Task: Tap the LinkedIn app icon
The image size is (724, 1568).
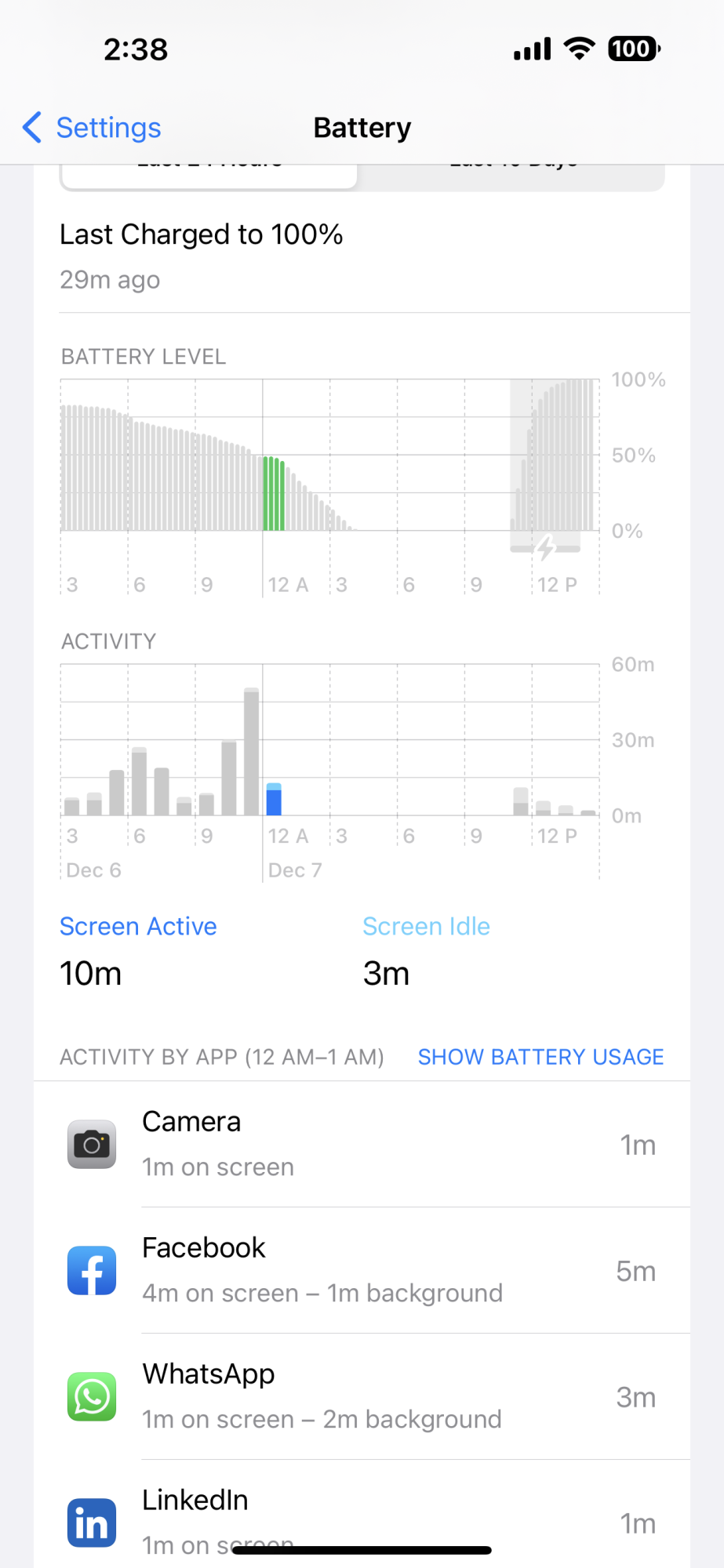Action: click(92, 1523)
